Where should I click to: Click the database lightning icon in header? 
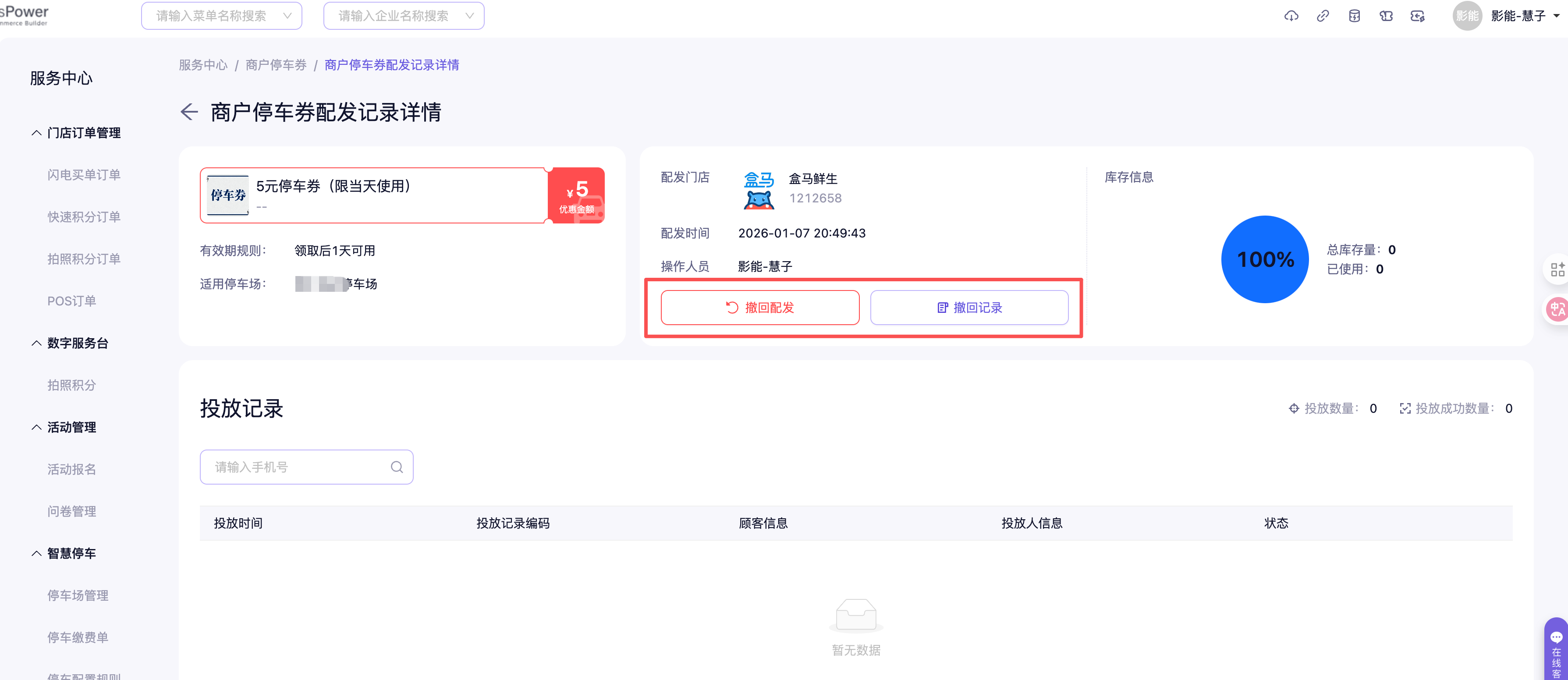pyautogui.click(x=1354, y=16)
